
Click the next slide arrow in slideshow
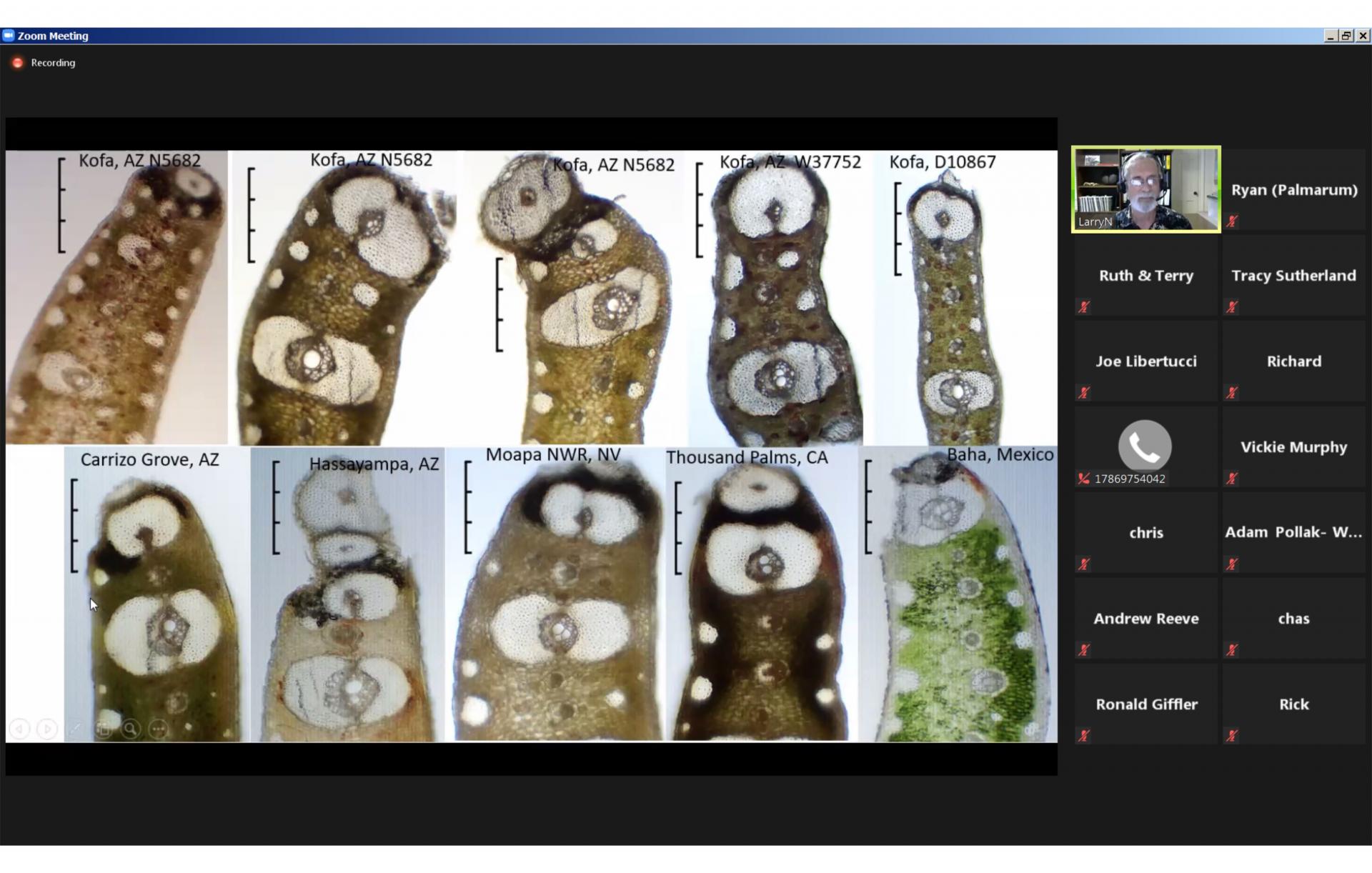click(47, 729)
